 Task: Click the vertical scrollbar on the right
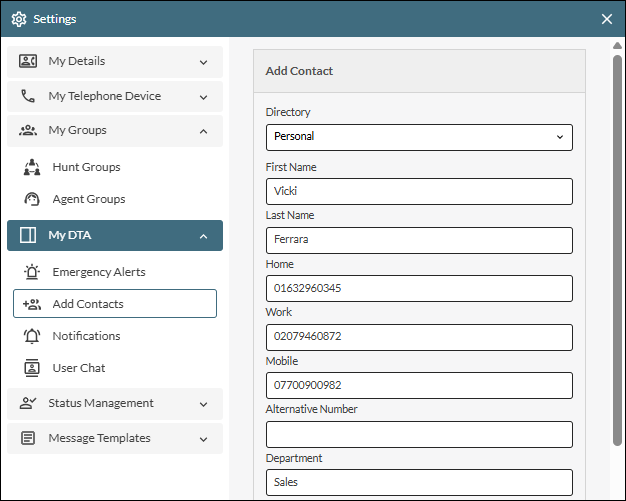tap(616, 250)
